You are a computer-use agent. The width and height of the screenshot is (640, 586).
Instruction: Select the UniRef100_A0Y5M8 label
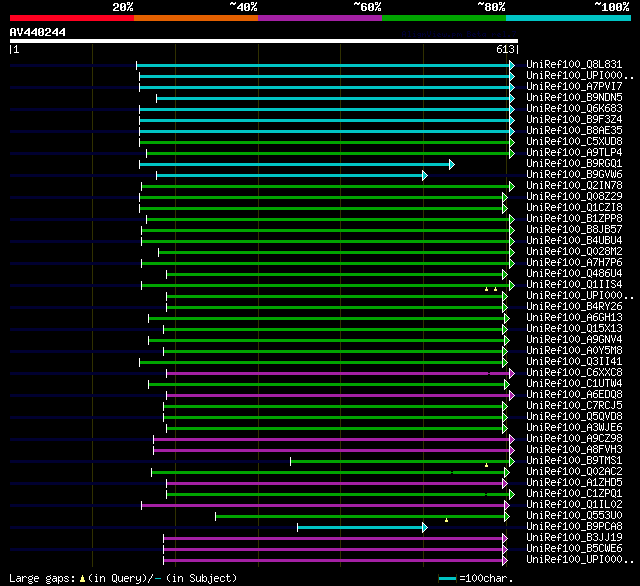pyautogui.click(x=574, y=351)
